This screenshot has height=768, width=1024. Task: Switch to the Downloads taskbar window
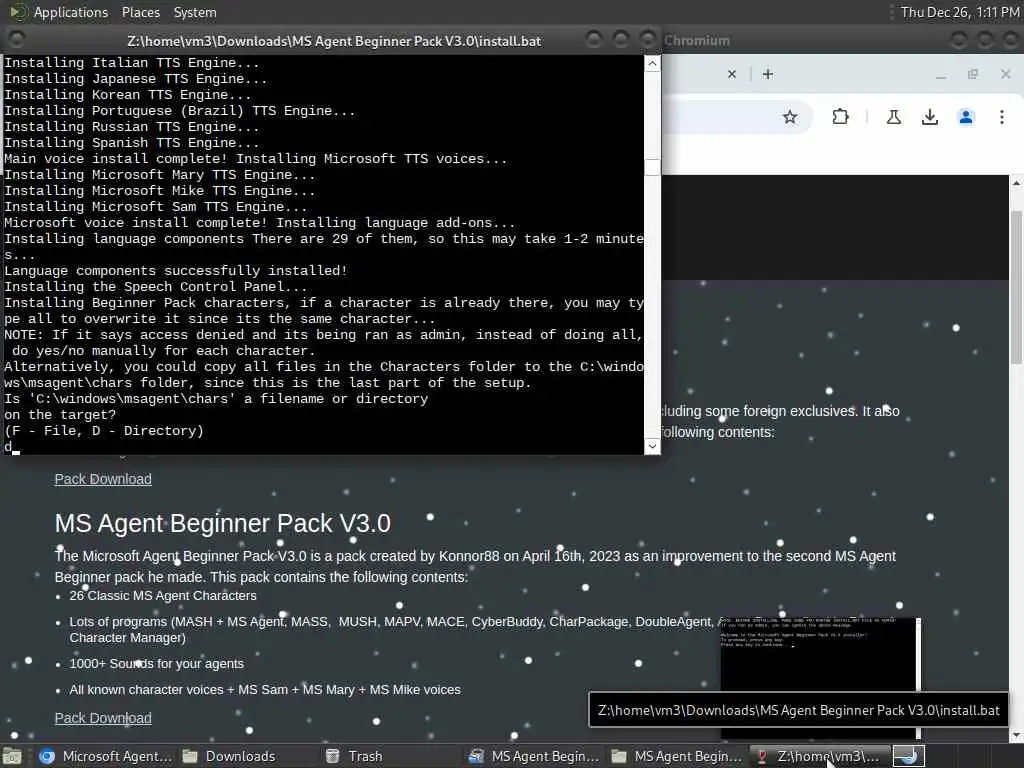(x=229, y=756)
